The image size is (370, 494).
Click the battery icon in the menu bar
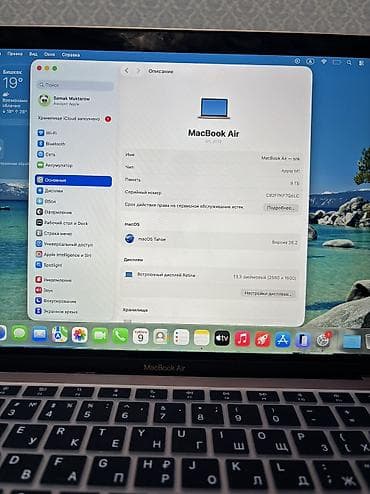[x=337, y=62]
